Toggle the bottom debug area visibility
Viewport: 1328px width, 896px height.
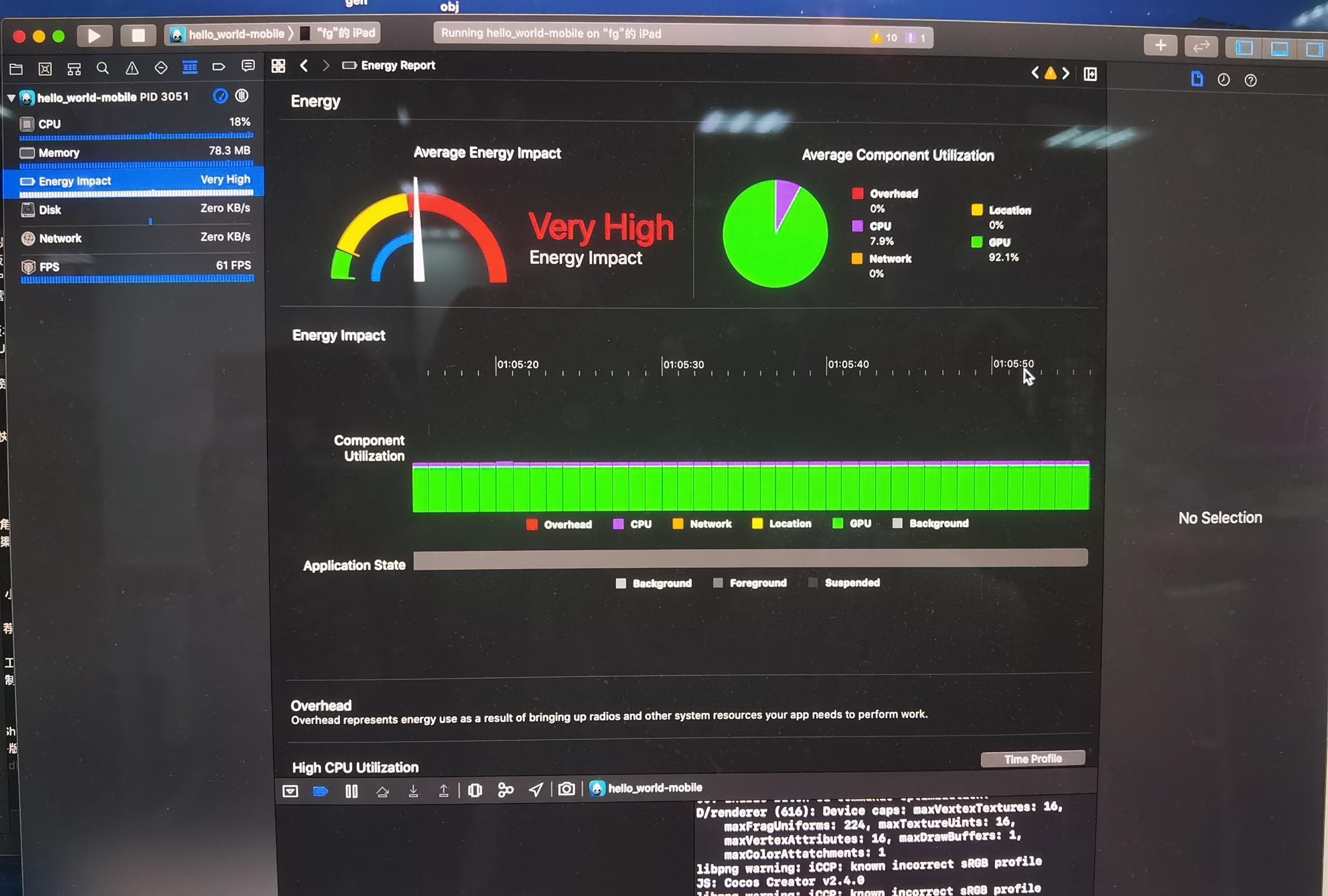1279,49
